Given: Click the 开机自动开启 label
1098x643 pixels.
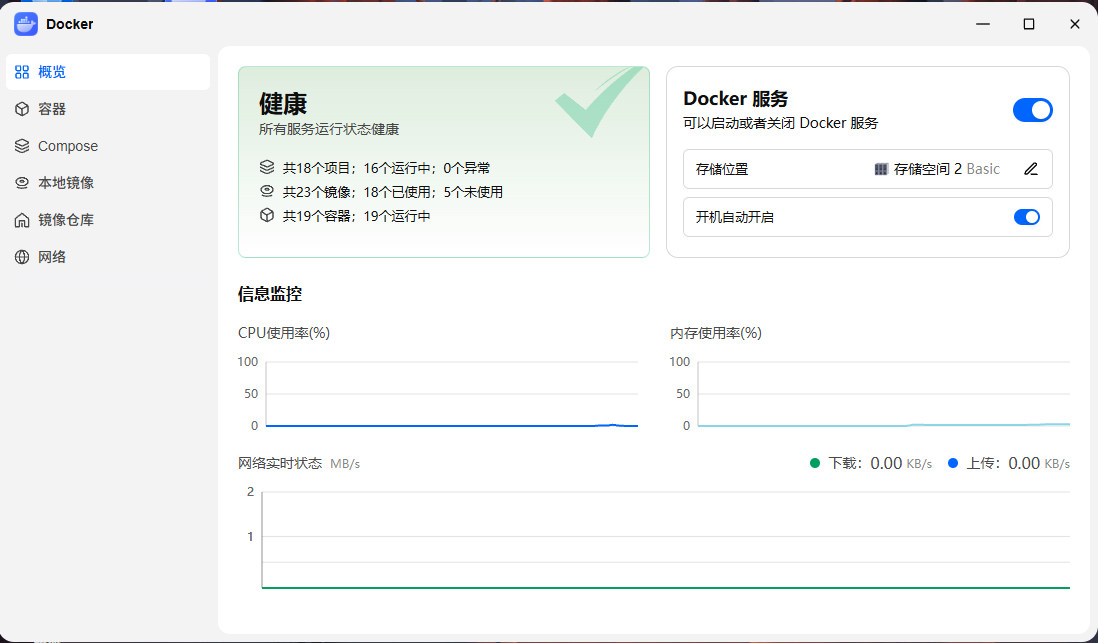Looking at the screenshot, I should (x=735, y=217).
